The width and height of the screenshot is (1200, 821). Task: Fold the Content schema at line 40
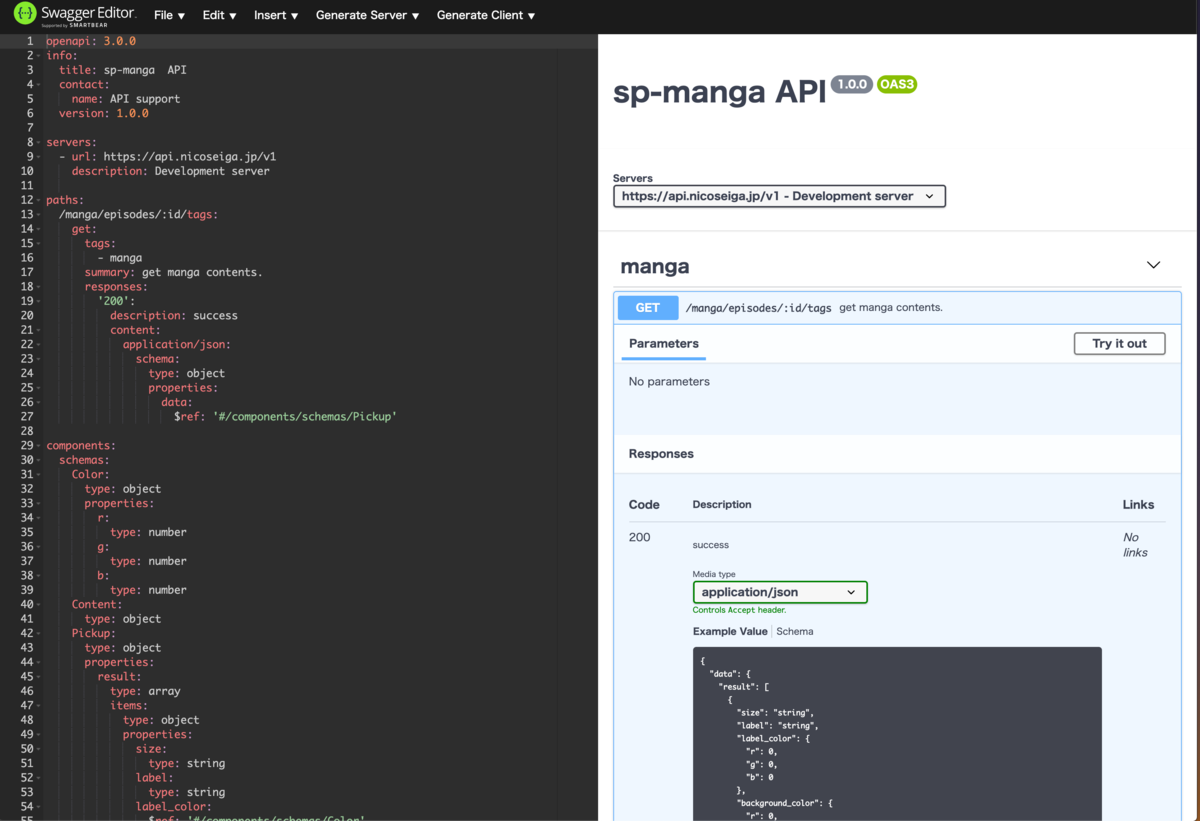pyautogui.click(x=39, y=604)
